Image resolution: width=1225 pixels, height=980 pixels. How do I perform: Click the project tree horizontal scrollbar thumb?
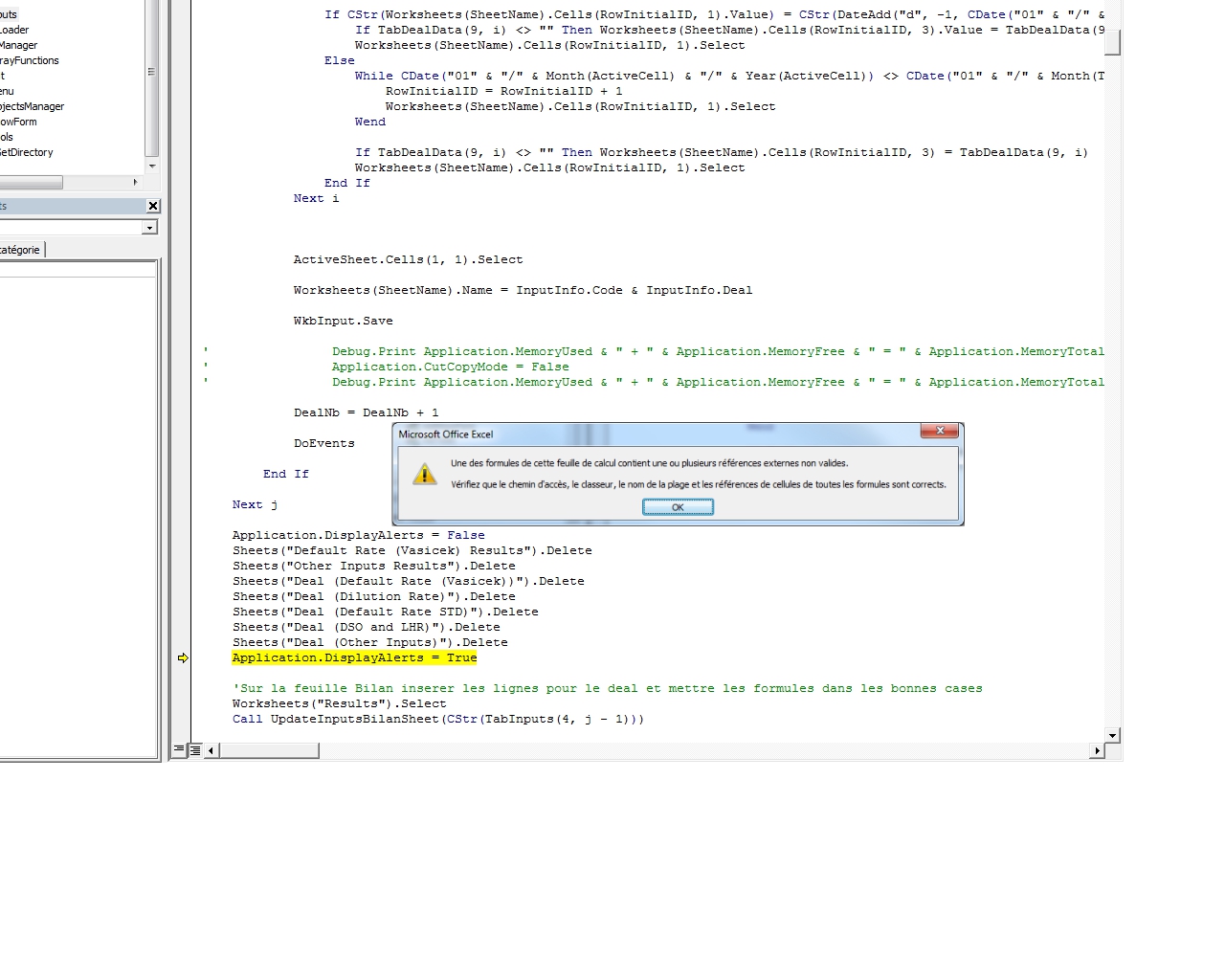click(31, 182)
